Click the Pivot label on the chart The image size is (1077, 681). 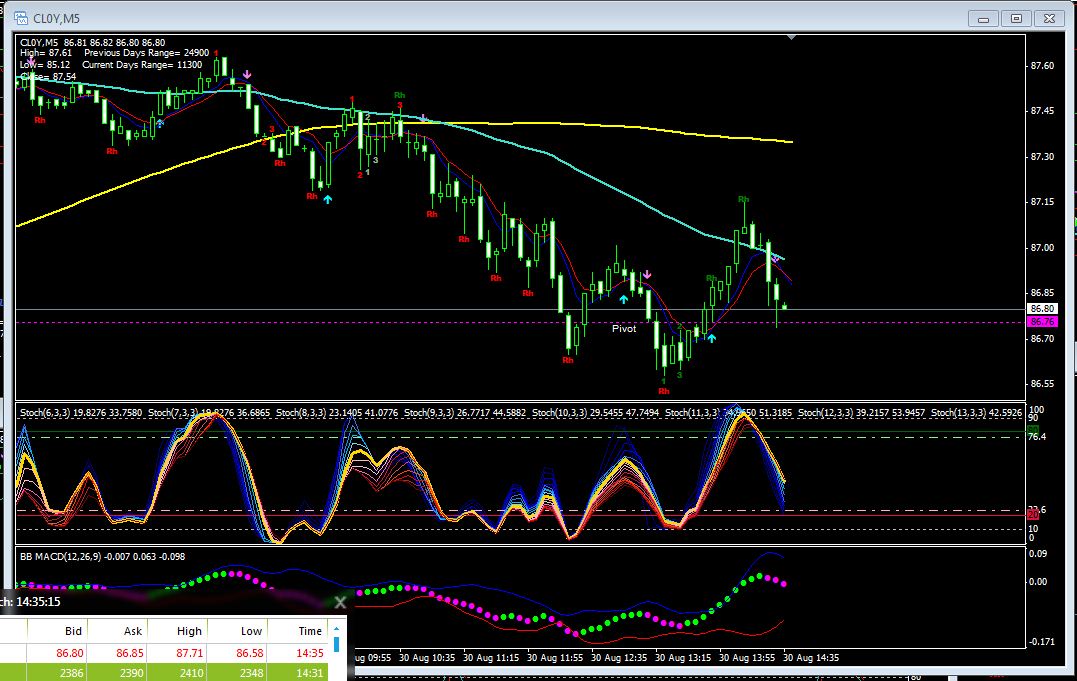[624, 328]
